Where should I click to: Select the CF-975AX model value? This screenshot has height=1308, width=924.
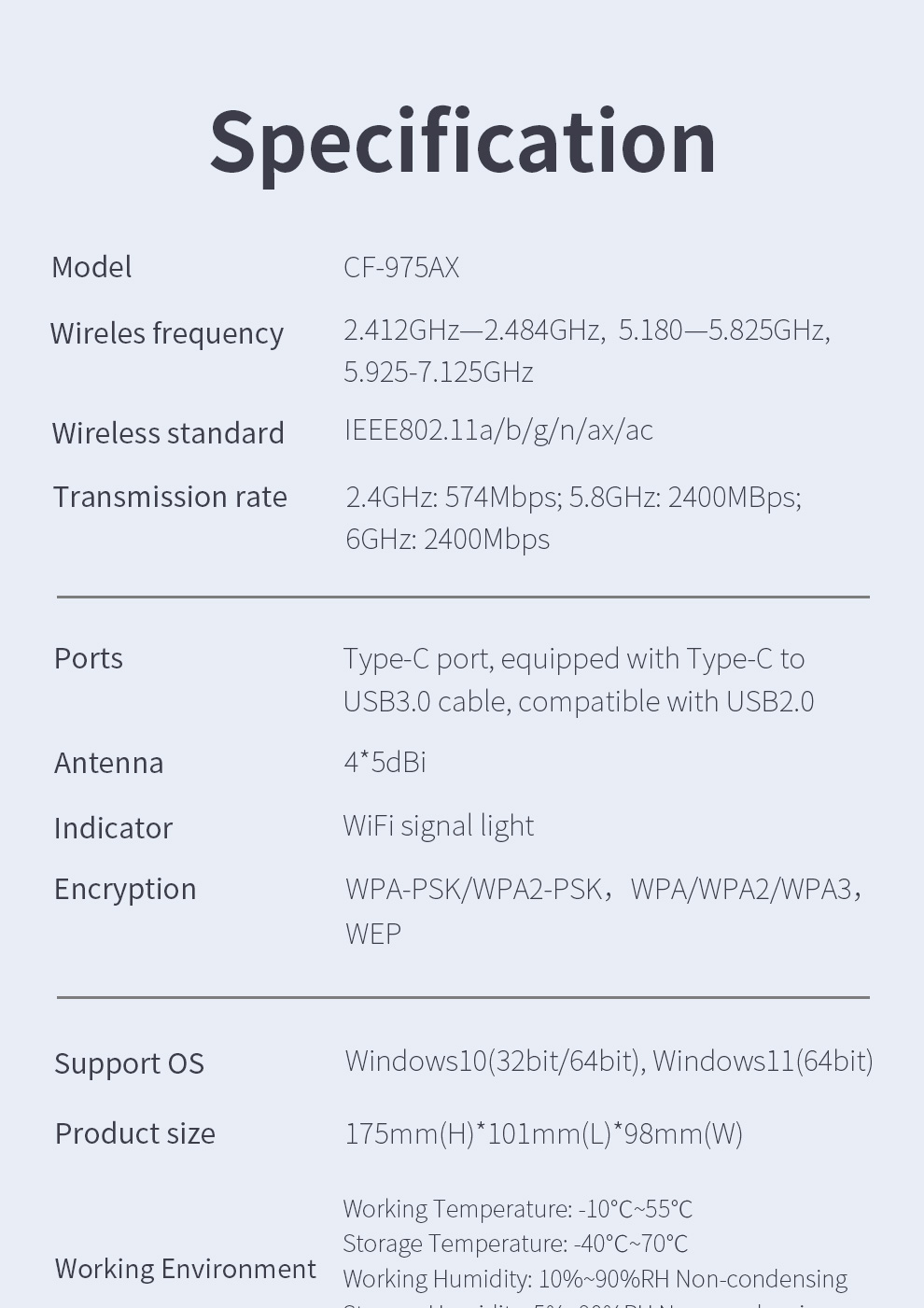pos(401,268)
